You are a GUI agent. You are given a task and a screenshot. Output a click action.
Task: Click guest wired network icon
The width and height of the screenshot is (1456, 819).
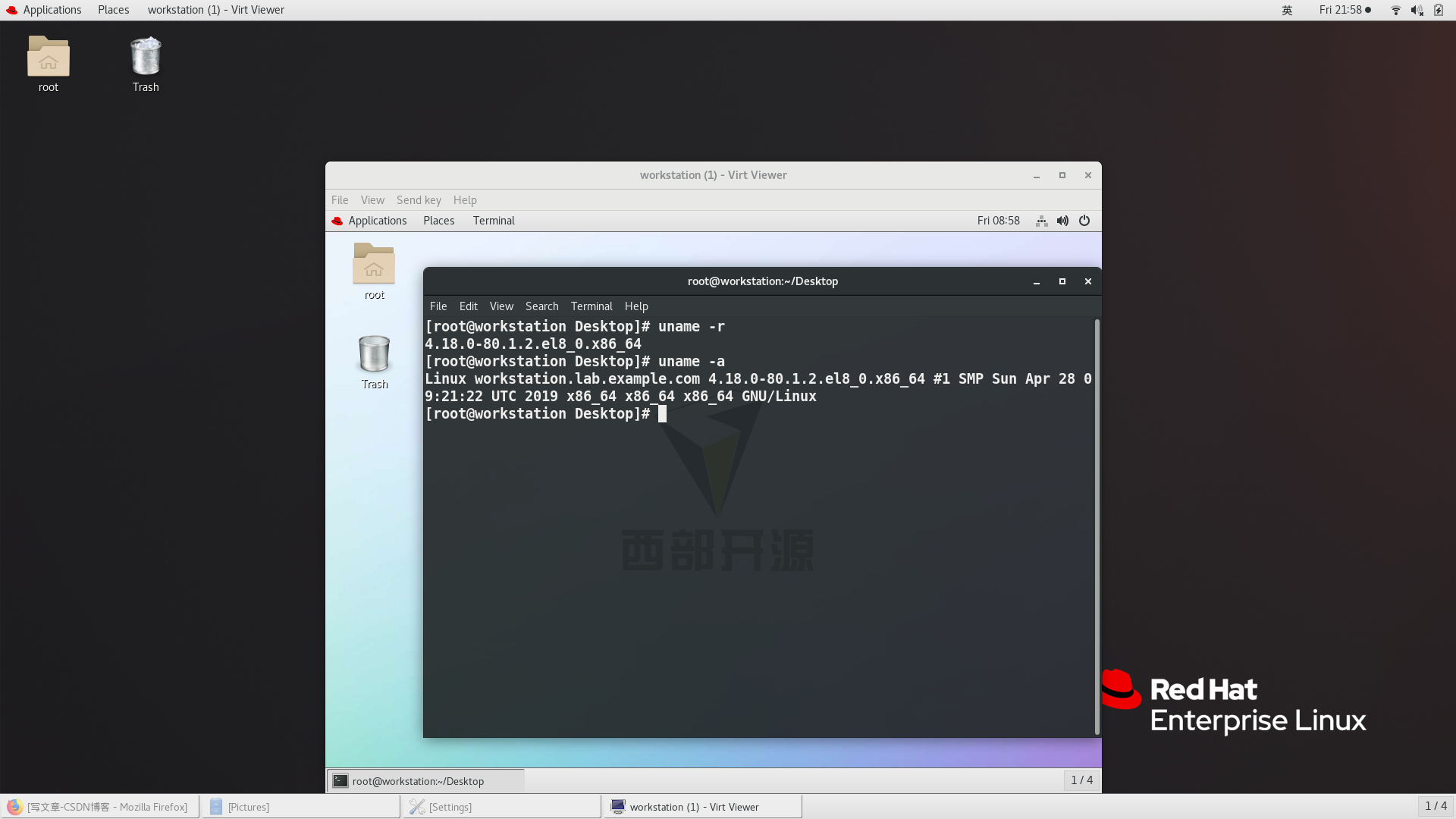1042,221
